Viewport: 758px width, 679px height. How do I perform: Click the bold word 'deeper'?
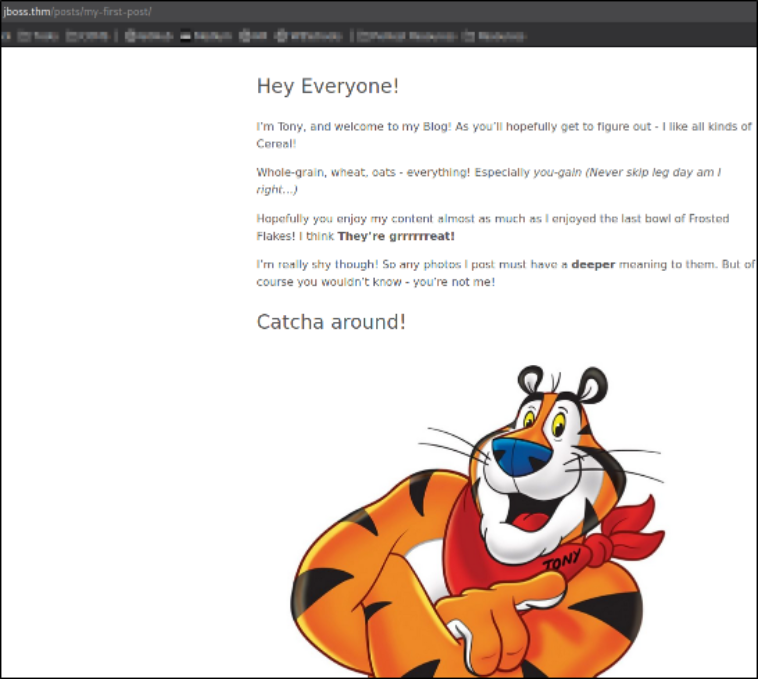click(593, 264)
